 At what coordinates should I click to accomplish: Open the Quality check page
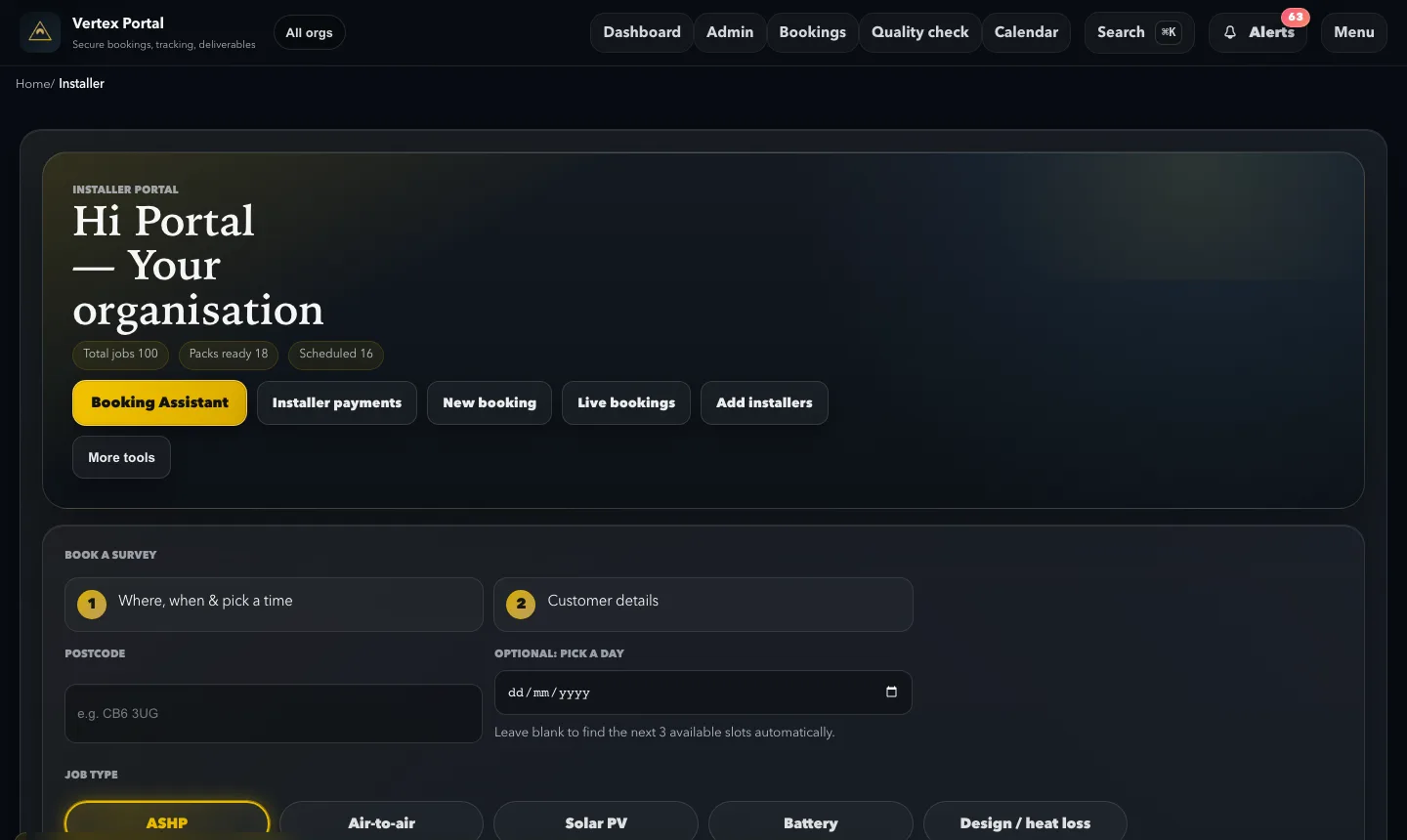pyautogui.click(x=920, y=32)
